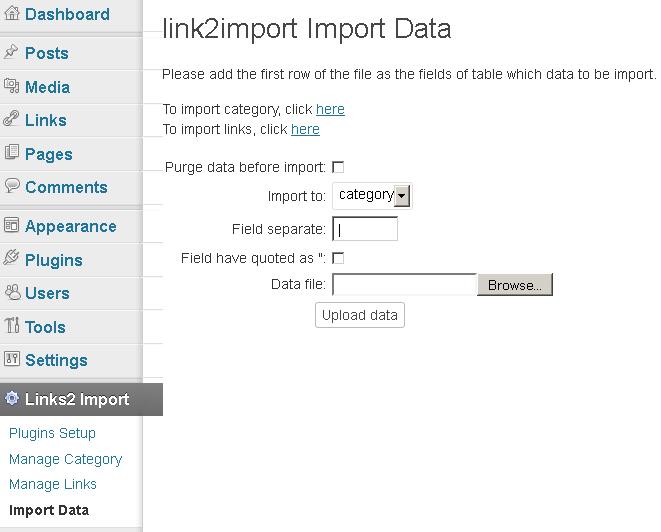This screenshot has height=532, width=661.
Task: Go to Manage Category submenu
Action: tap(65, 459)
